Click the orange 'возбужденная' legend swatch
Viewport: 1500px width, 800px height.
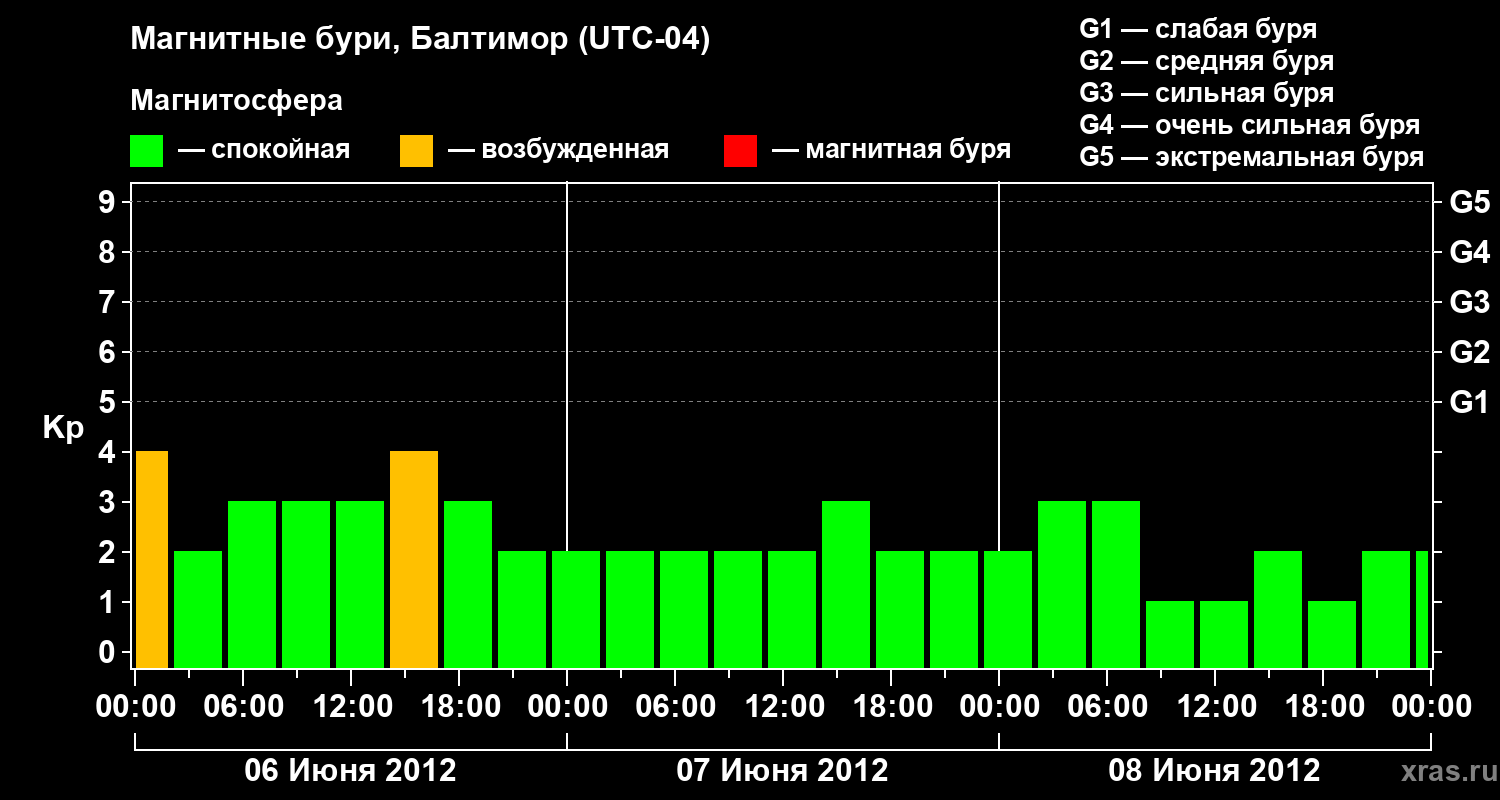coord(416,151)
